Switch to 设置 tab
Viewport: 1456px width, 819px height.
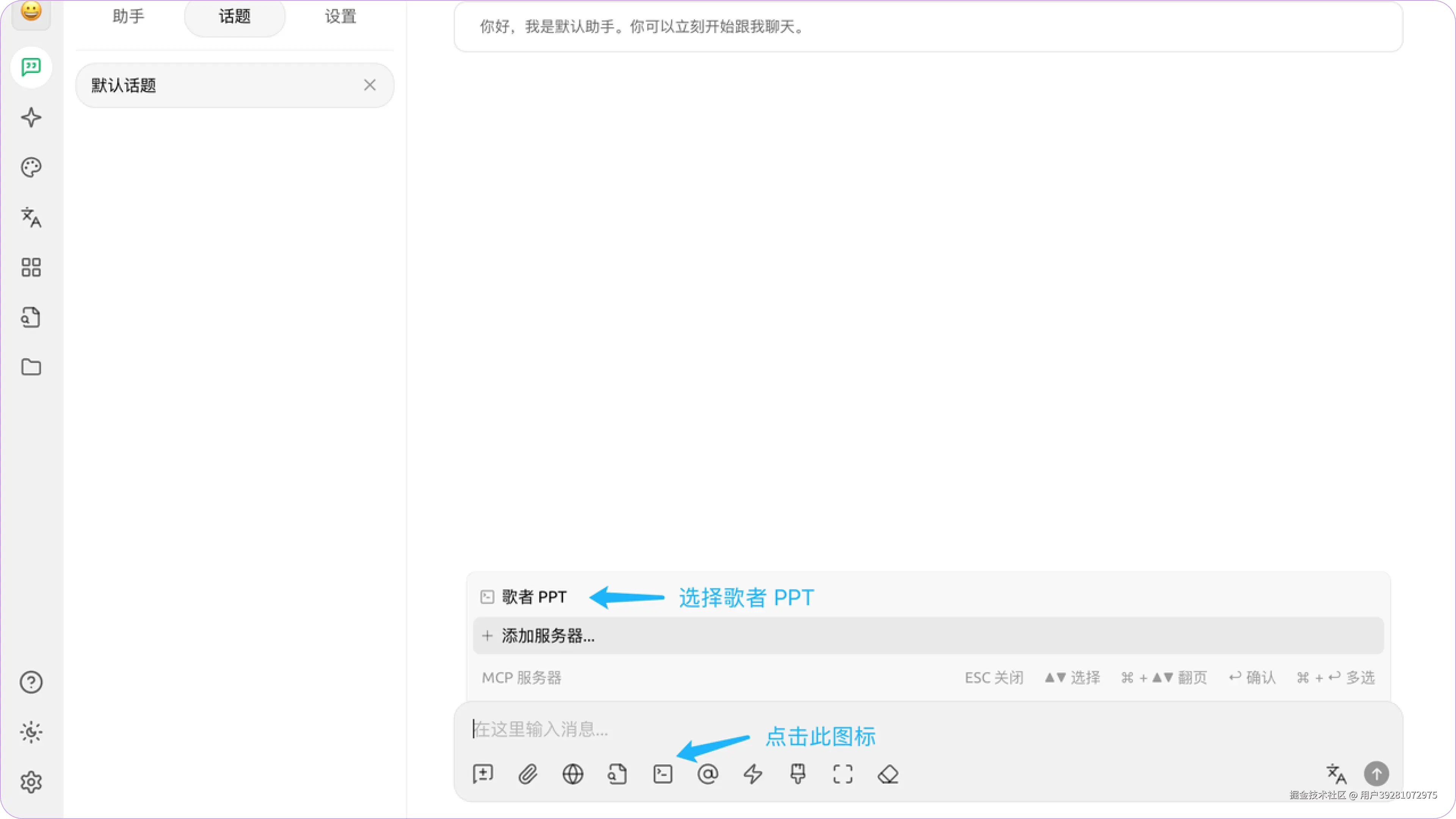click(x=340, y=16)
